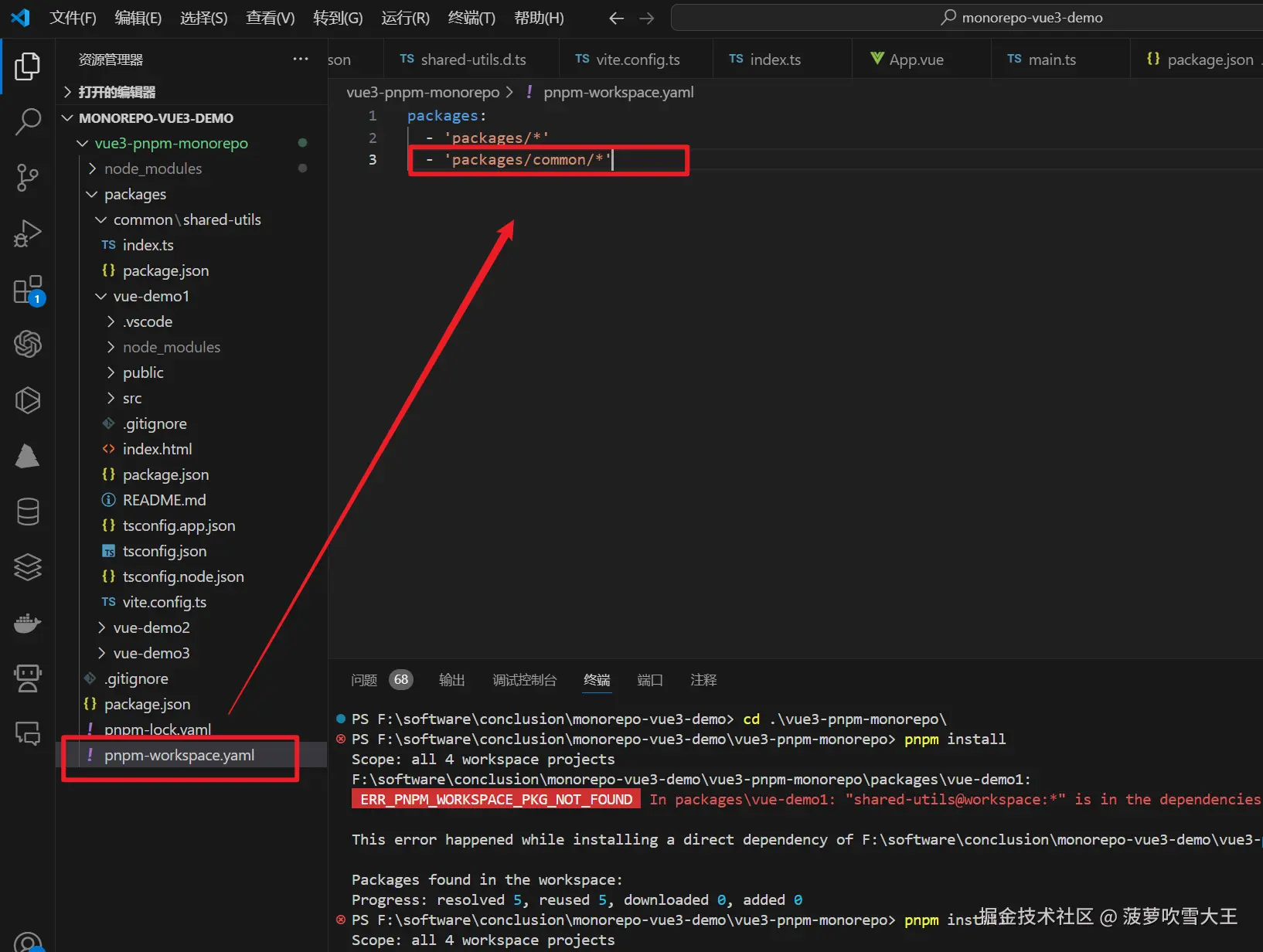The image size is (1263, 952).
Task: Open explorer more actions ellipsis
Action: 301,59
